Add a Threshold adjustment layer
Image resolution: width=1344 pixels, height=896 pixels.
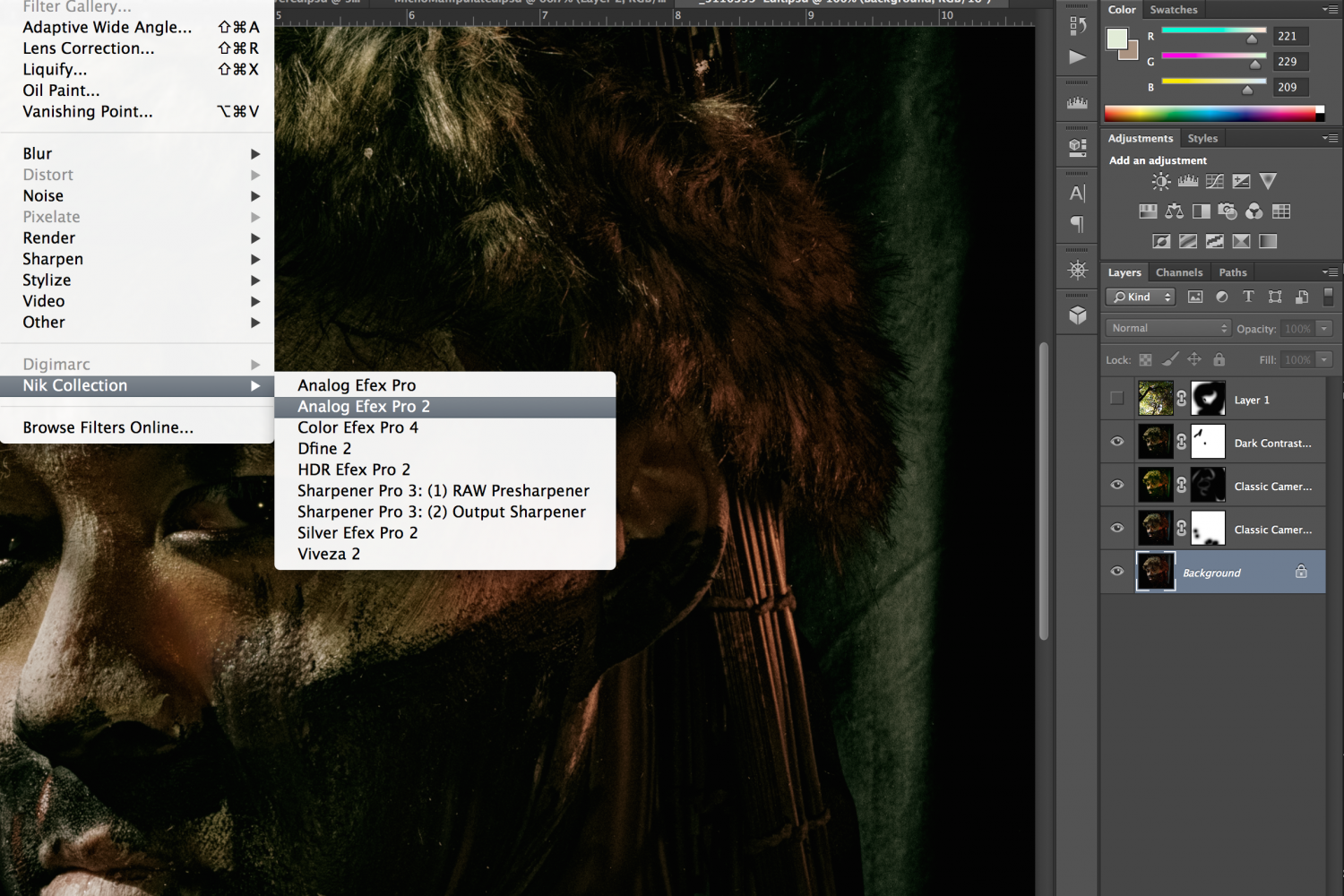[1215, 241]
